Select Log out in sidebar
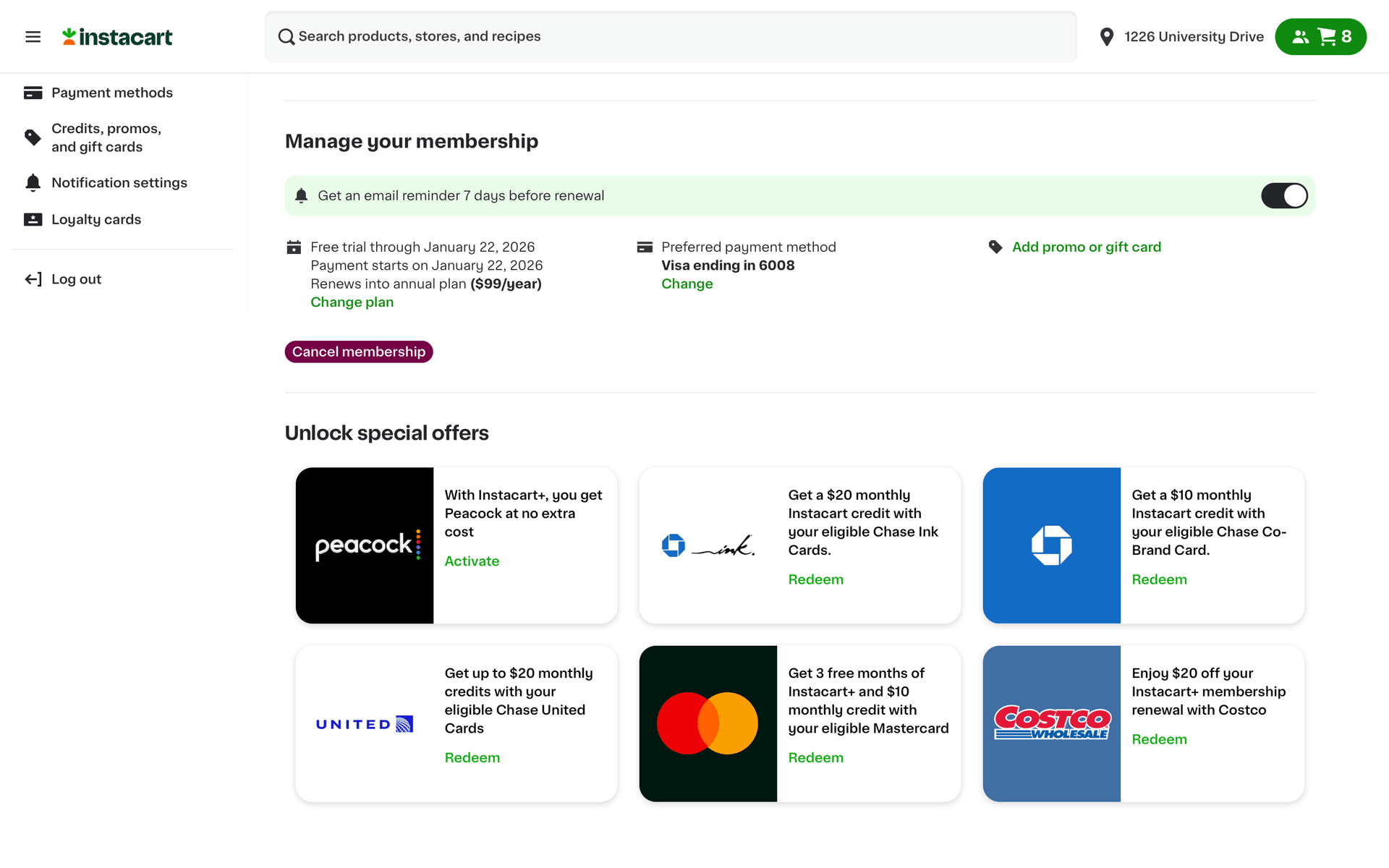The height and width of the screenshot is (868, 1389). (76, 279)
